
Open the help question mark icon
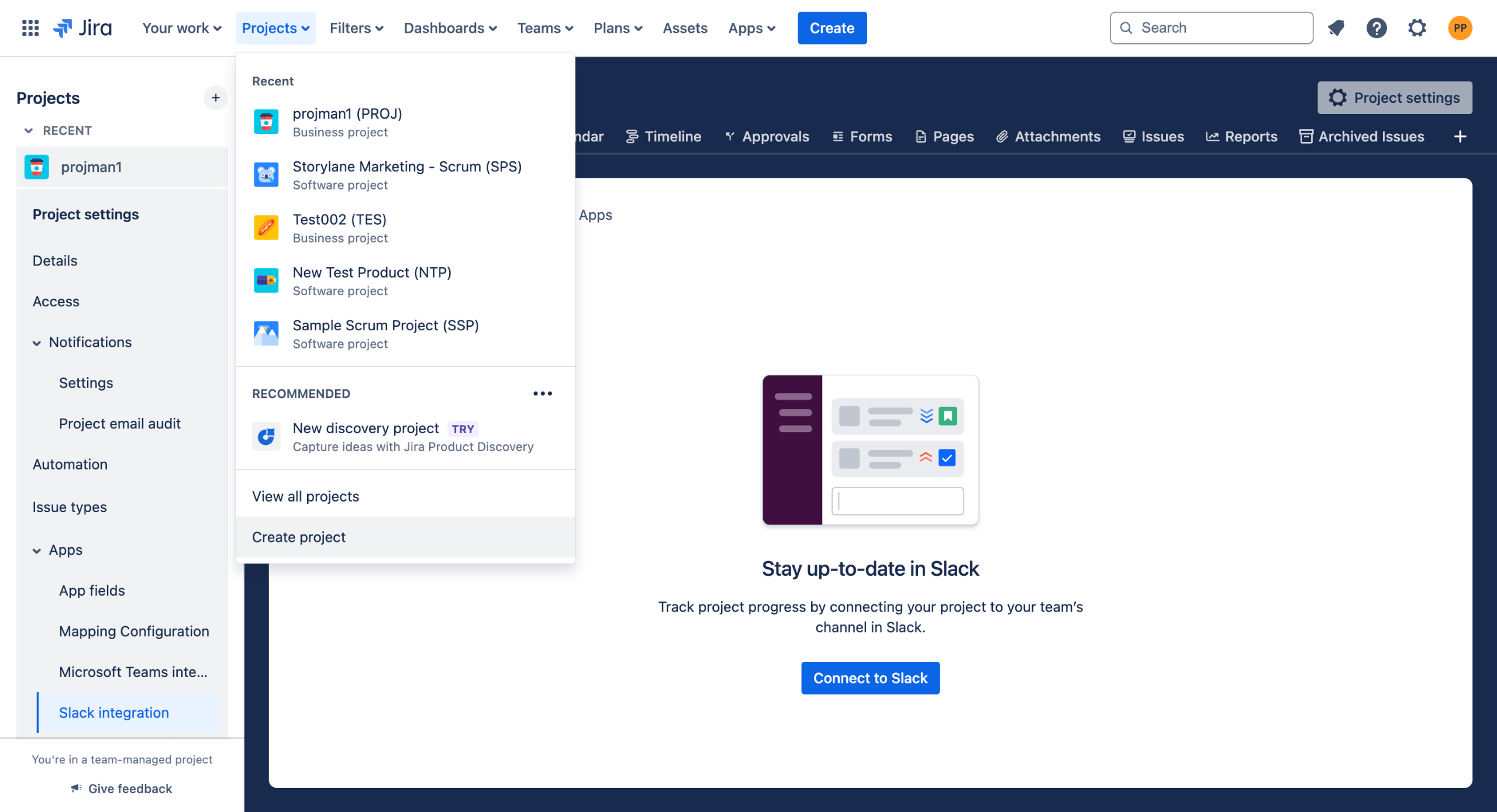[x=1376, y=27]
